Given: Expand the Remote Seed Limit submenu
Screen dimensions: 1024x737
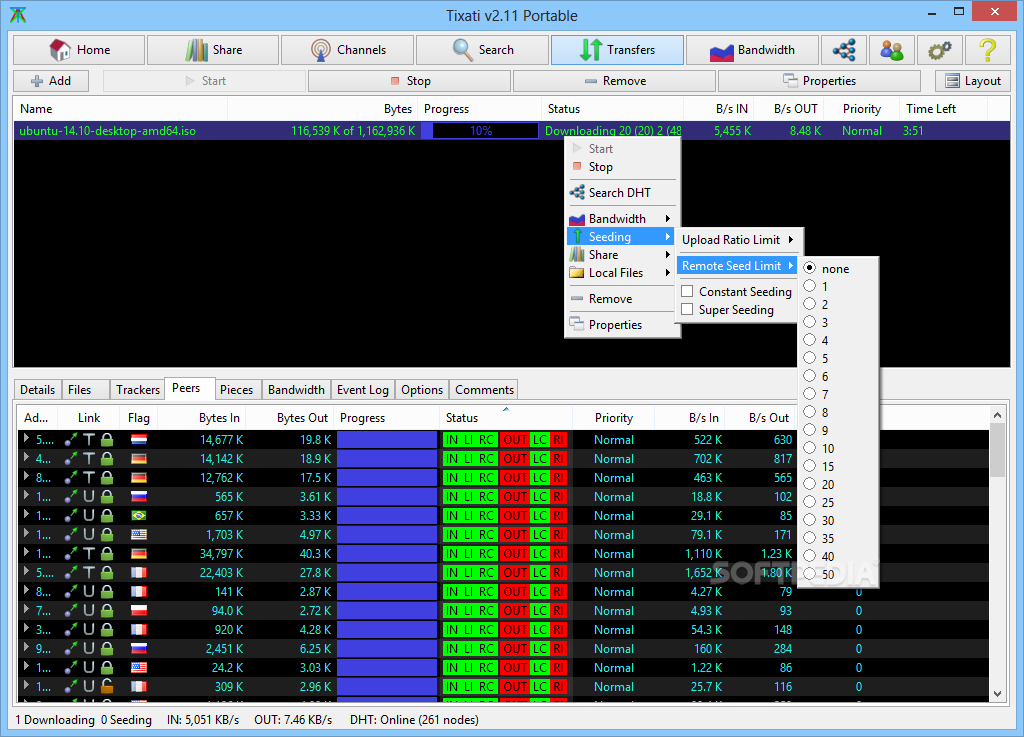Looking at the screenshot, I should (737, 266).
